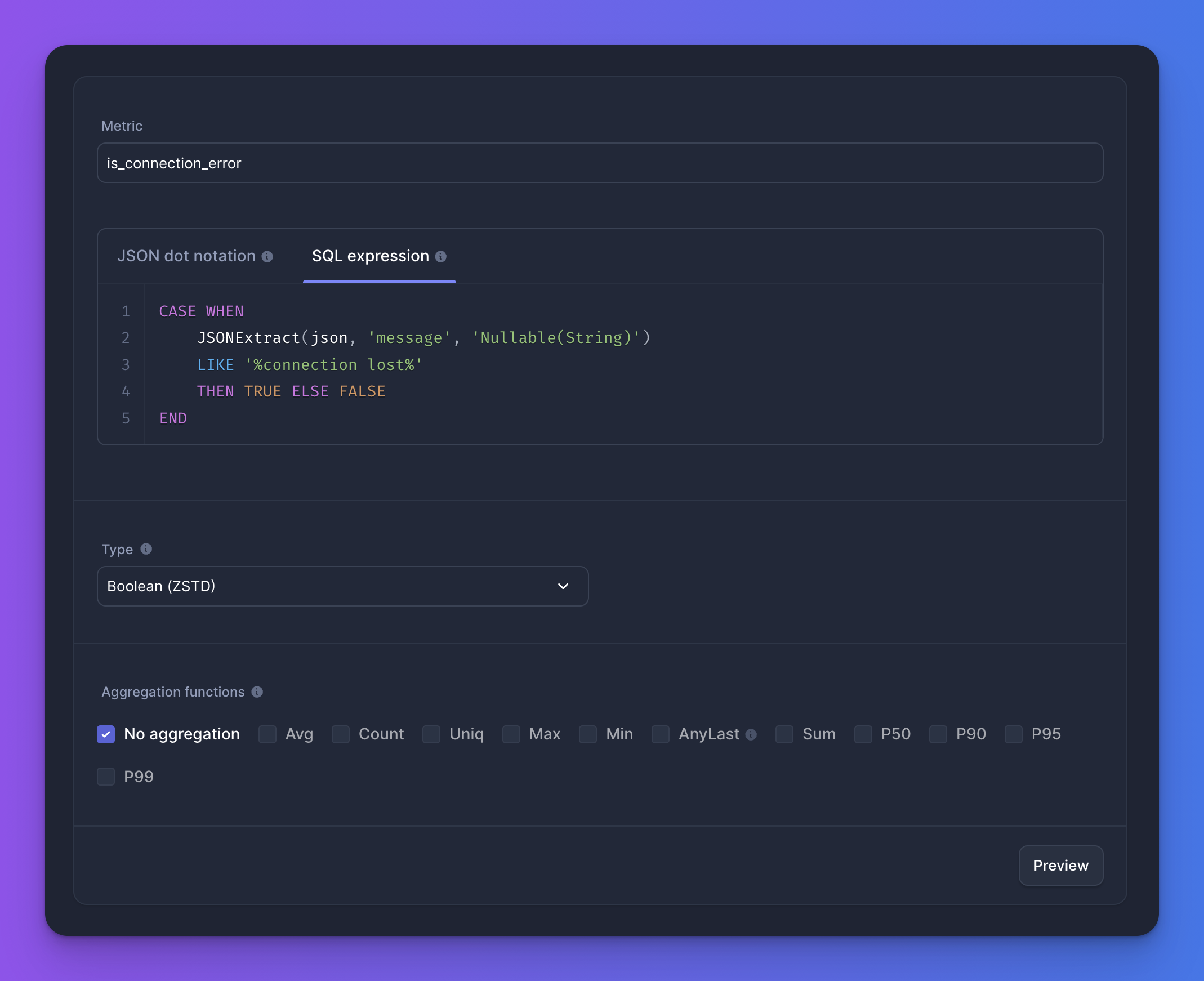Enable the Avg aggregation checkbox
This screenshot has height=981, width=1204.
click(x=267, y=734)
